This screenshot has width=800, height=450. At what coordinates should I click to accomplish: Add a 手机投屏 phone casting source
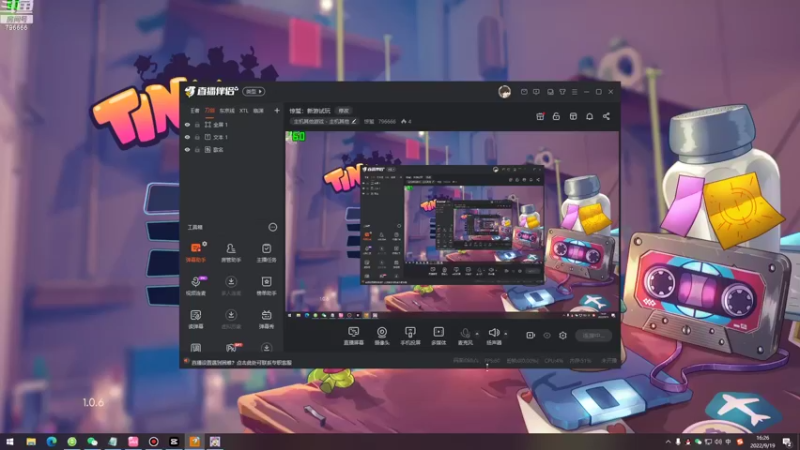point(410,336)
